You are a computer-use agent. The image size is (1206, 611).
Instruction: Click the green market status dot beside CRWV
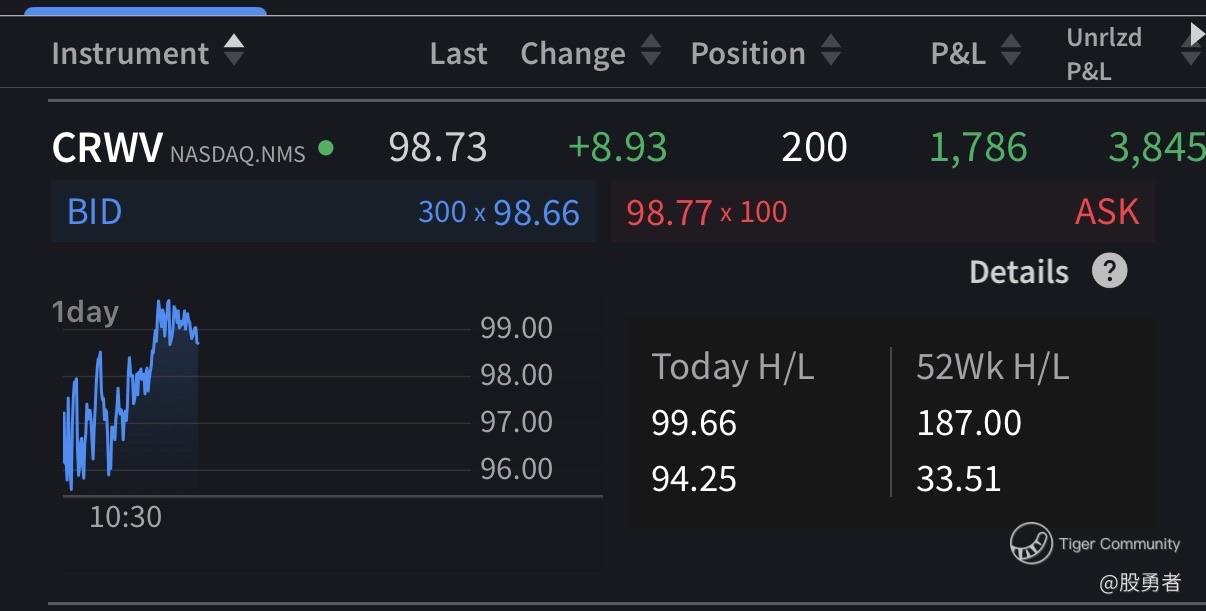[325, 149]
